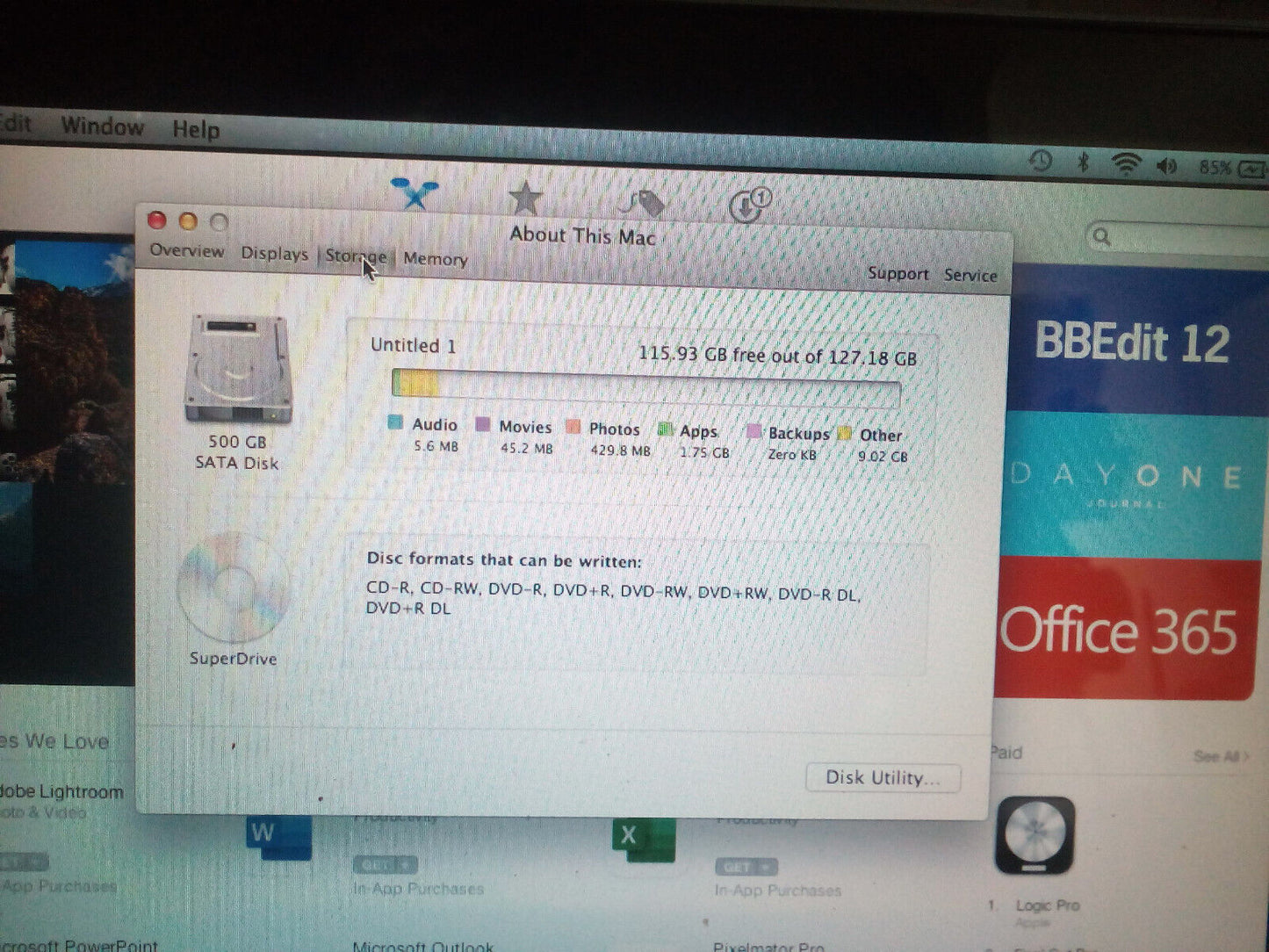Click the App Store search field
This screenshot has width=1269, height=952.
click(x=1177, y=238)
